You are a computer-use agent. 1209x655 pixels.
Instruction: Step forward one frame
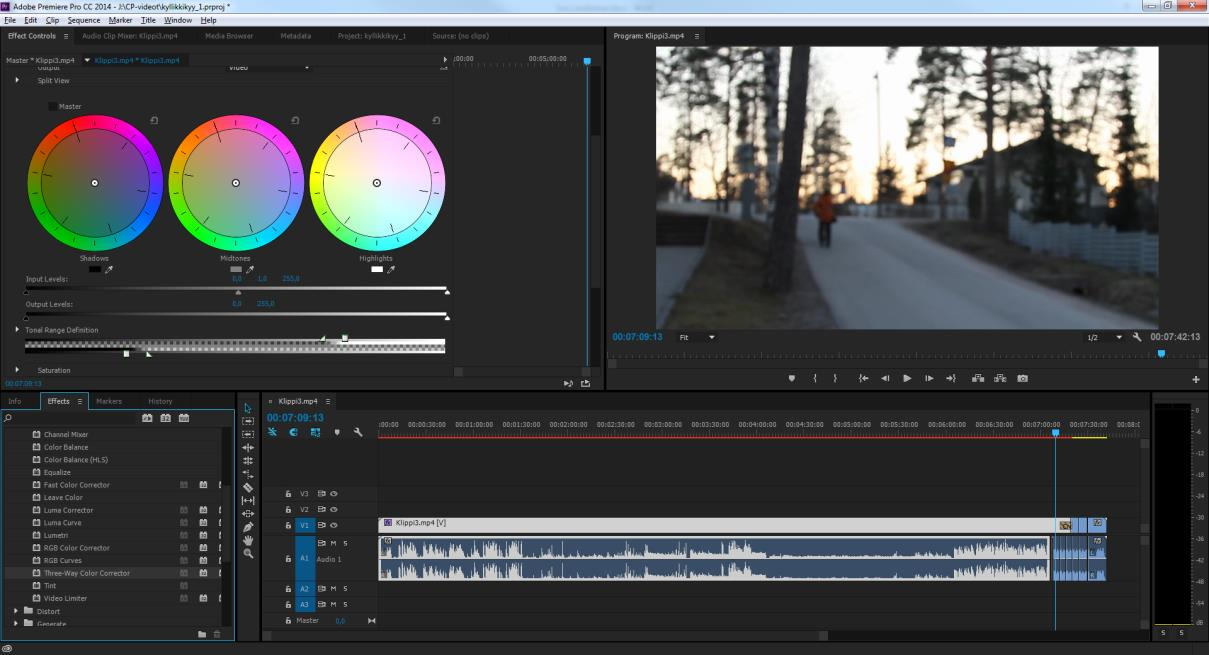[929, 379]
